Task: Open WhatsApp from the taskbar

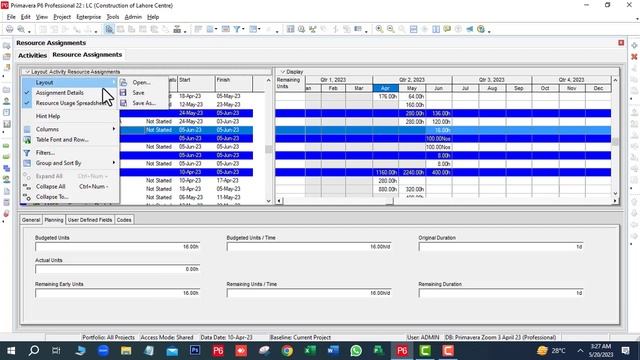Action: tap(356, 351)
